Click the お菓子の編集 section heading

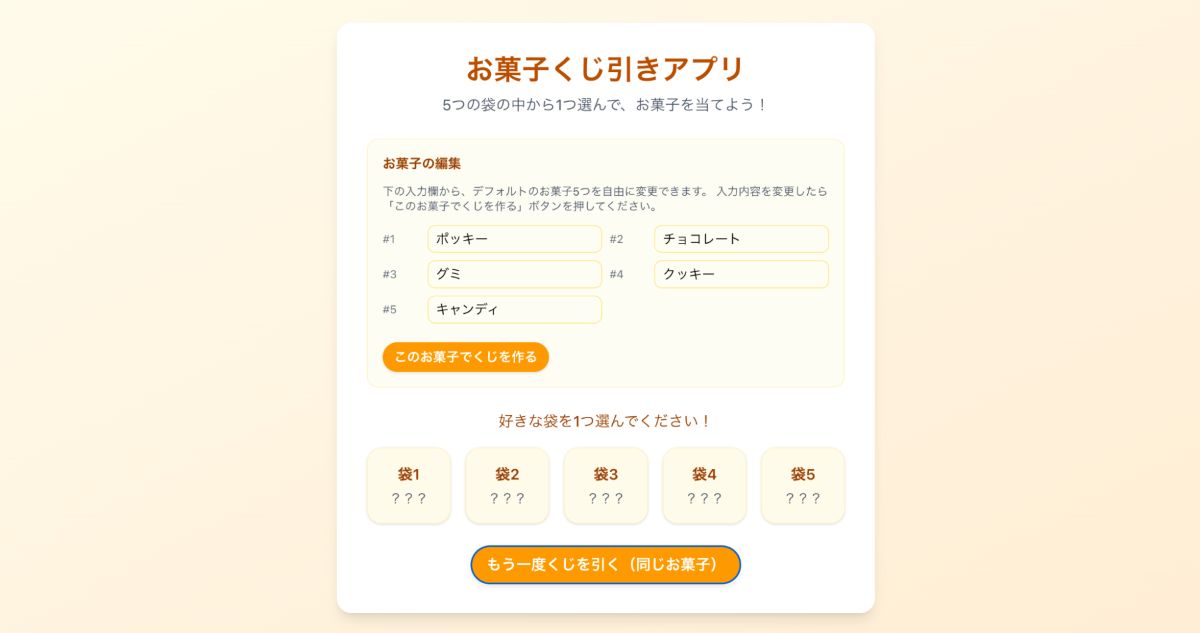pyautogui.click(x=421, y=163)
